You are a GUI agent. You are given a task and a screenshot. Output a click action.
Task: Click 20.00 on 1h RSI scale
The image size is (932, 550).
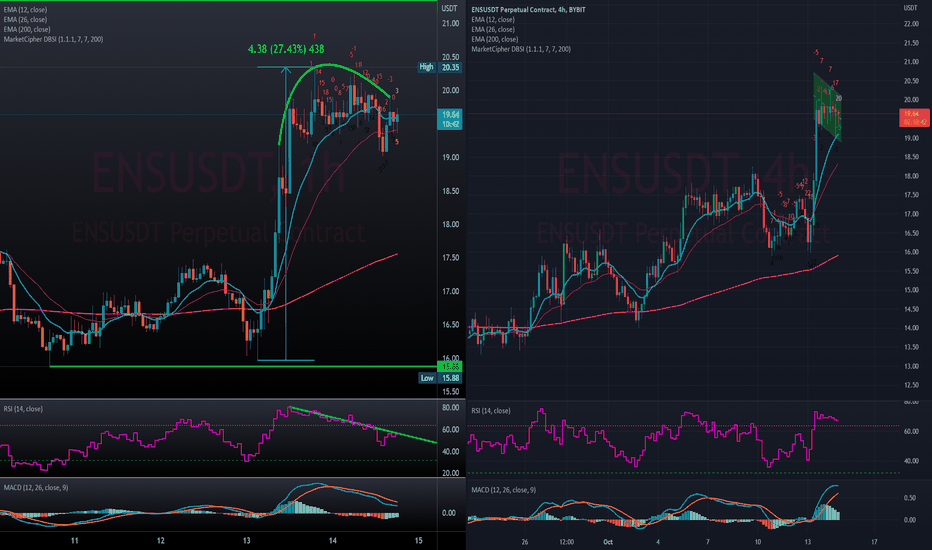tap(451, 473)
